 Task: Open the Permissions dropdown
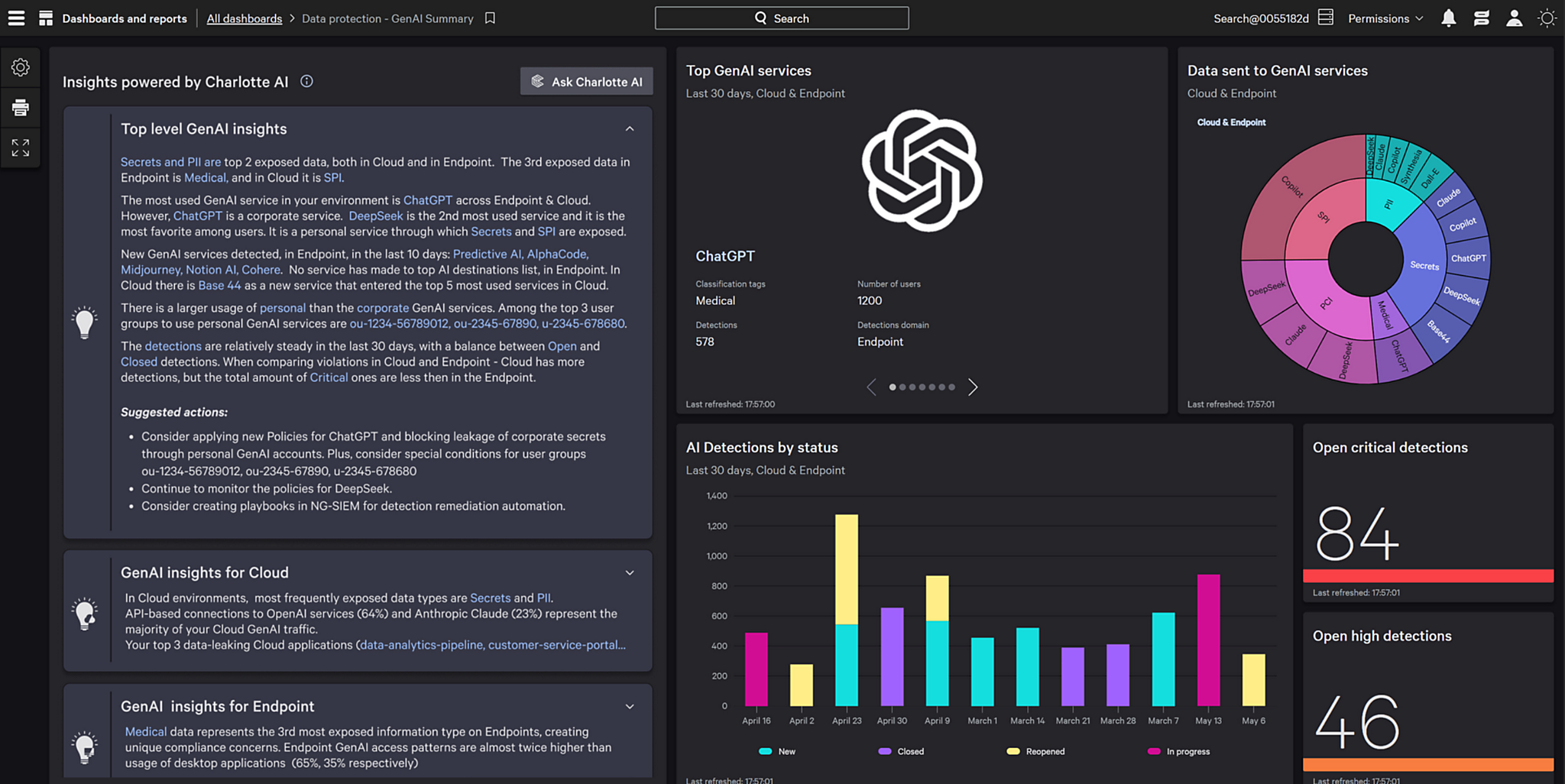pos(1385,18)
